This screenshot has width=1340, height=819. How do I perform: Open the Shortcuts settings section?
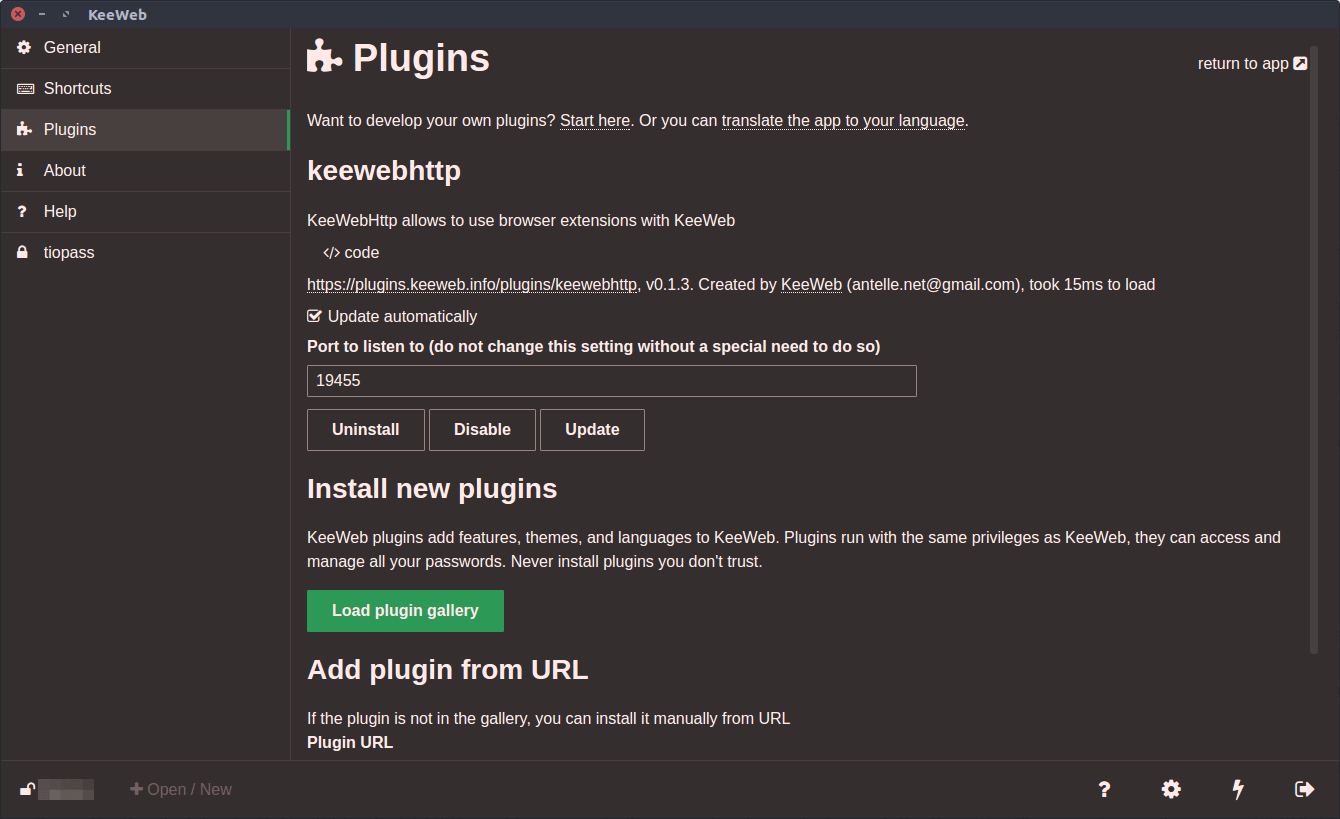coord(145,88)
